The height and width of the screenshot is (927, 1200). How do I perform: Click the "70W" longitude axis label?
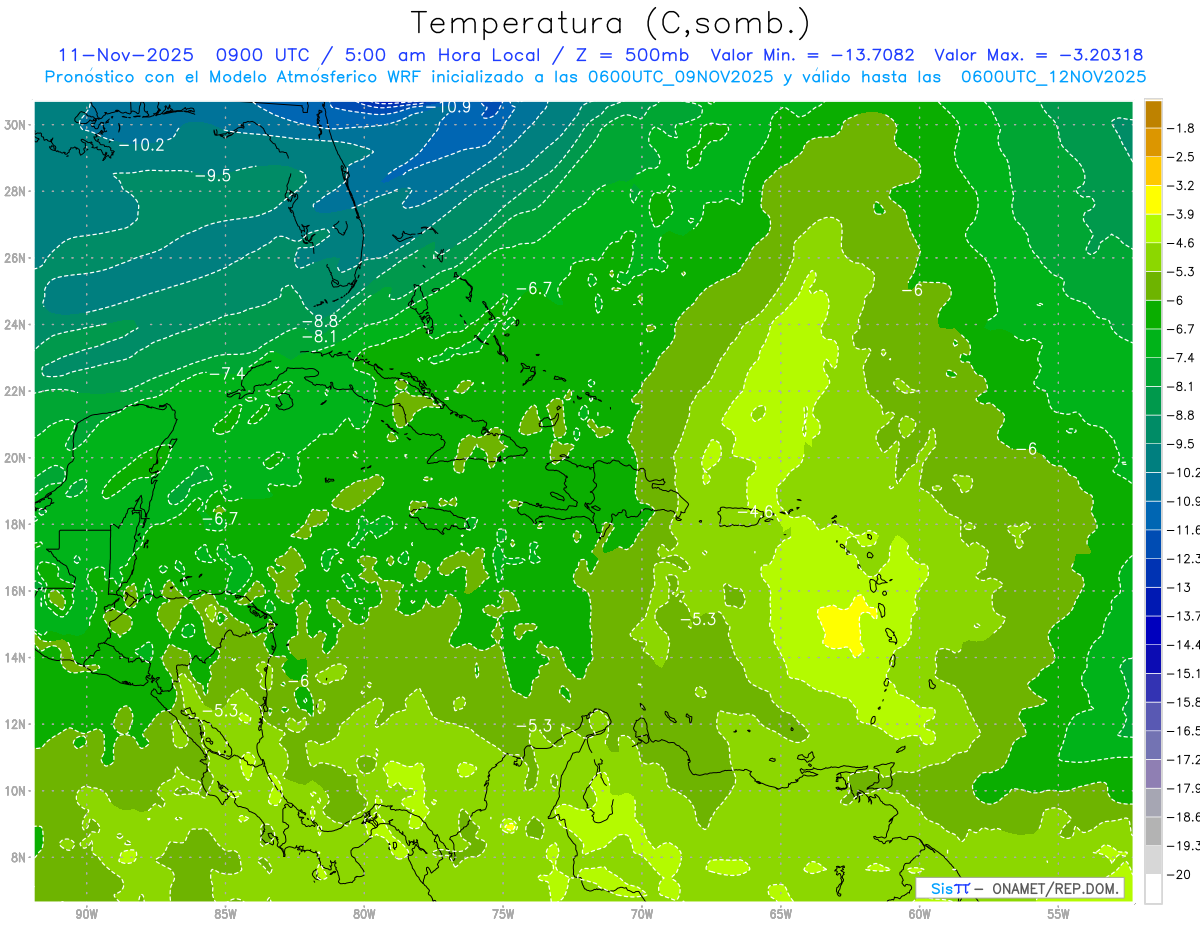642,914
